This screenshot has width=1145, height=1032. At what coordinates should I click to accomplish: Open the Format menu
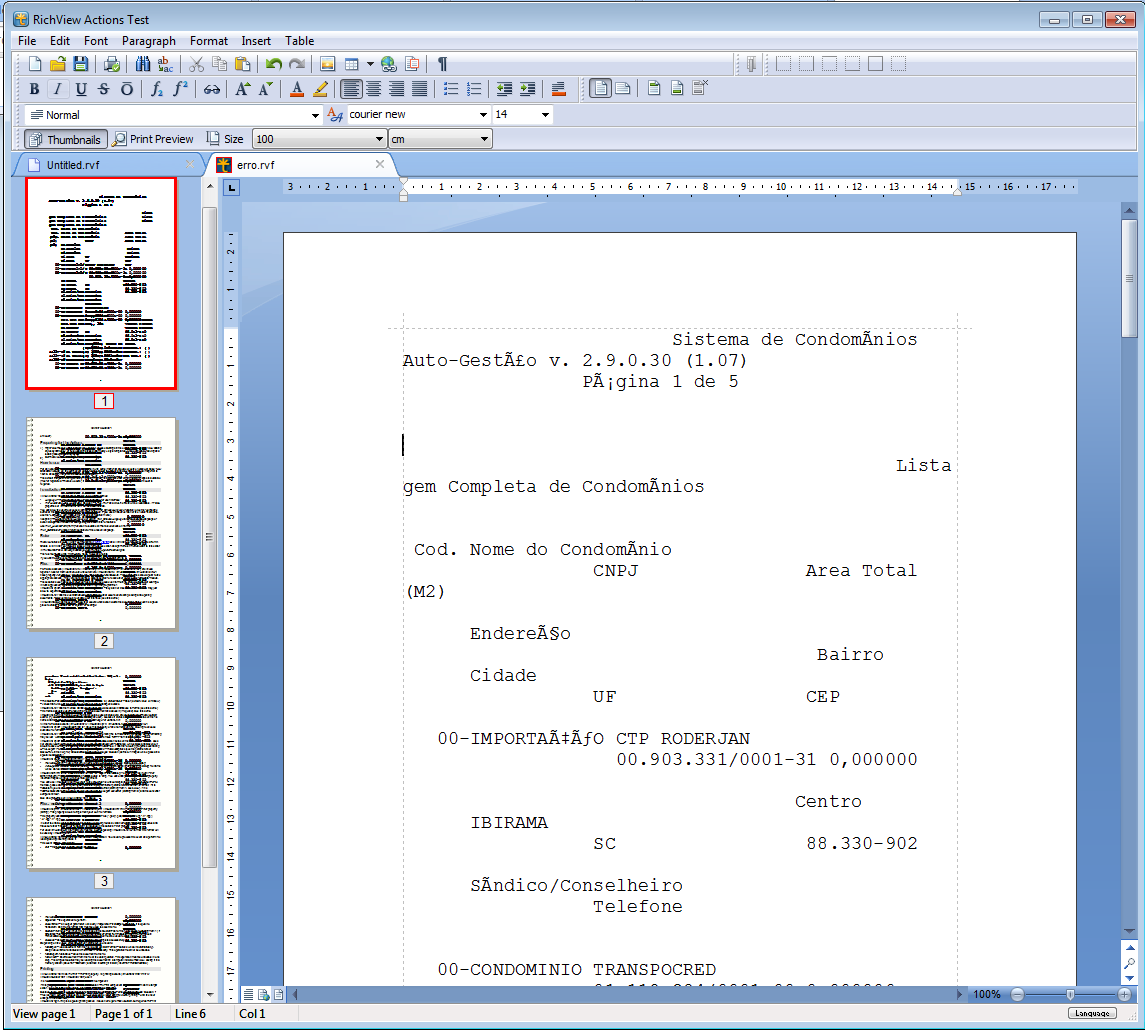pyautogui.click(x=209, y=41)
